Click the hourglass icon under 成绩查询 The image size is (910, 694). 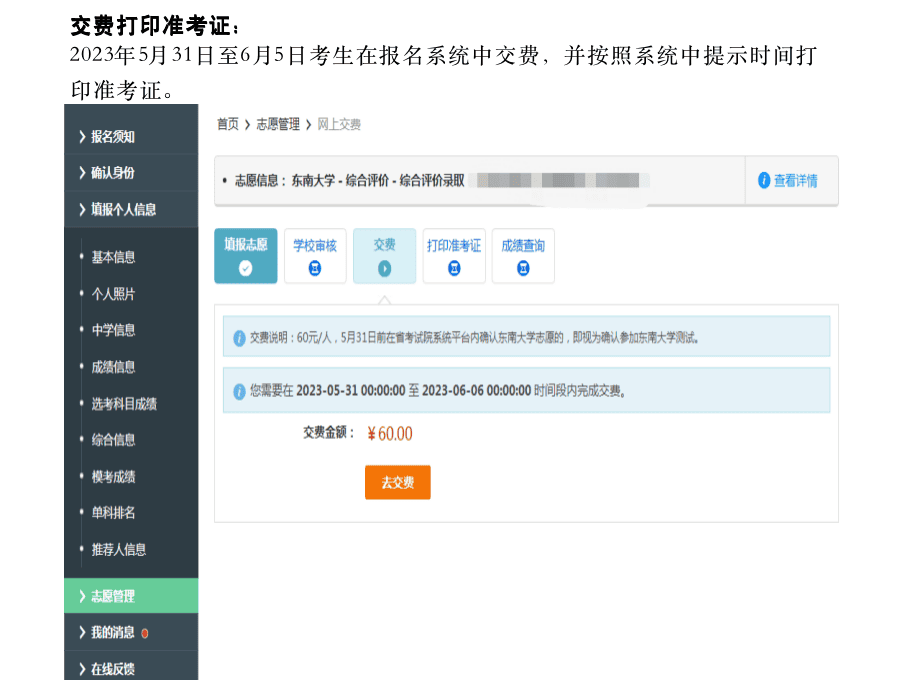pos(523,268)
